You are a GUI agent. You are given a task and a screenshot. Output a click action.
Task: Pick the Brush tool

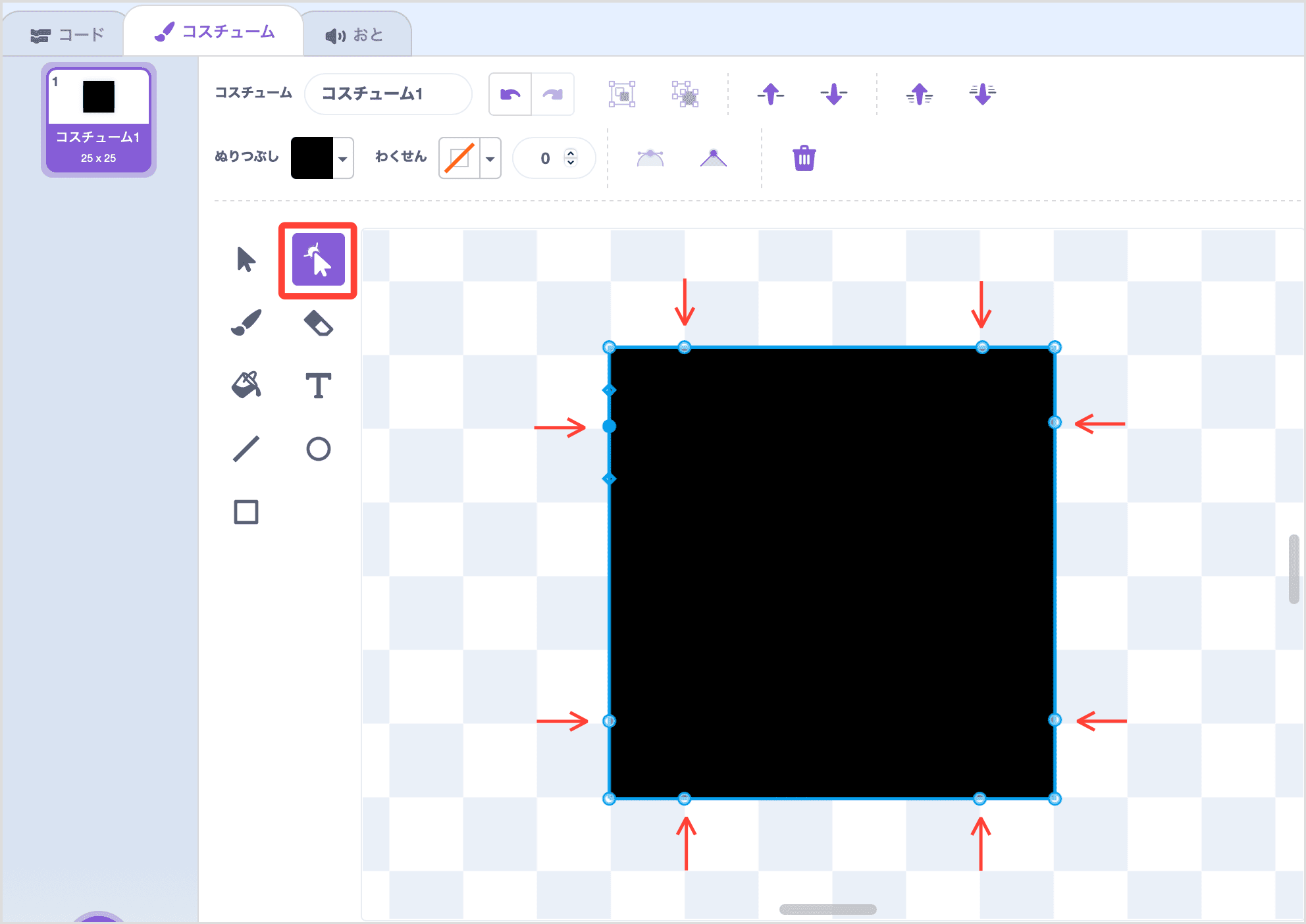click(246, 322)
